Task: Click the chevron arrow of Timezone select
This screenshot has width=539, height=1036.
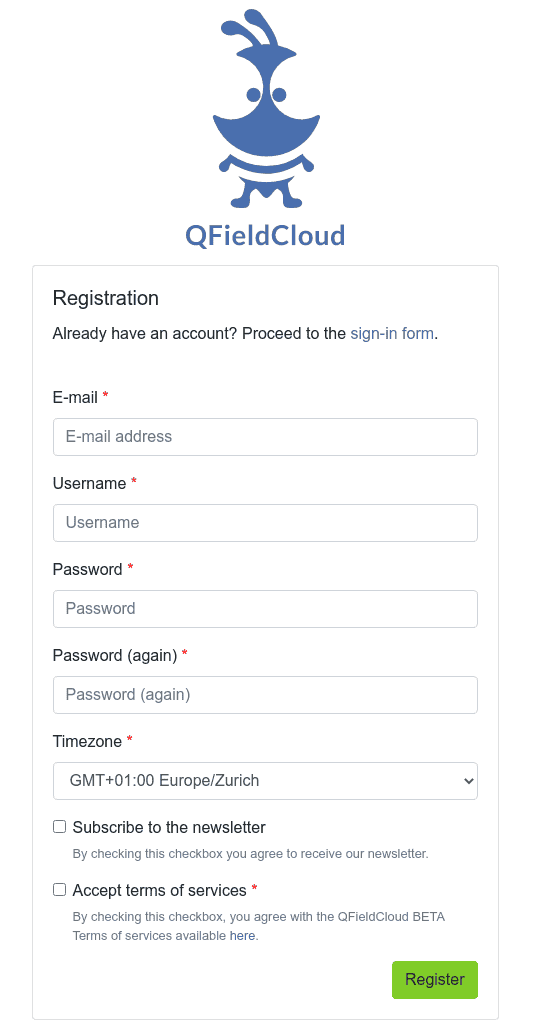Action: [x=468, y=781]
